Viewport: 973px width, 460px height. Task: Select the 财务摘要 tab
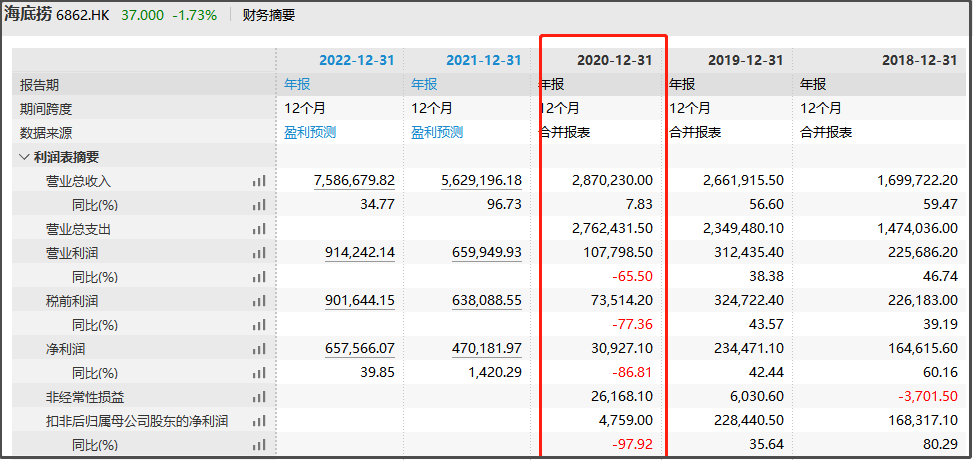pyautogui.click(x=269, y=16)
